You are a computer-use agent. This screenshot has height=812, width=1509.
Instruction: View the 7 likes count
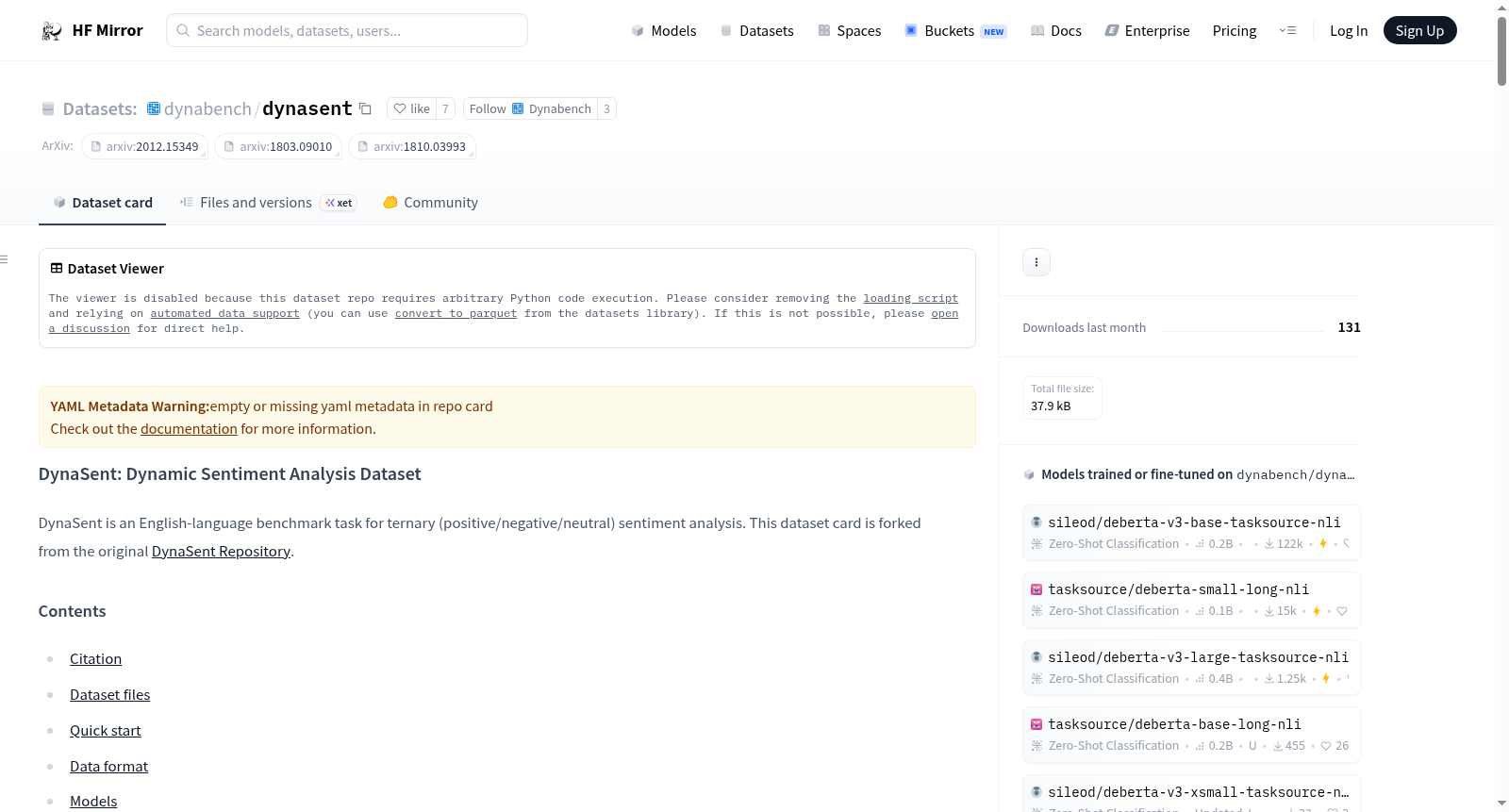[445, 109]
